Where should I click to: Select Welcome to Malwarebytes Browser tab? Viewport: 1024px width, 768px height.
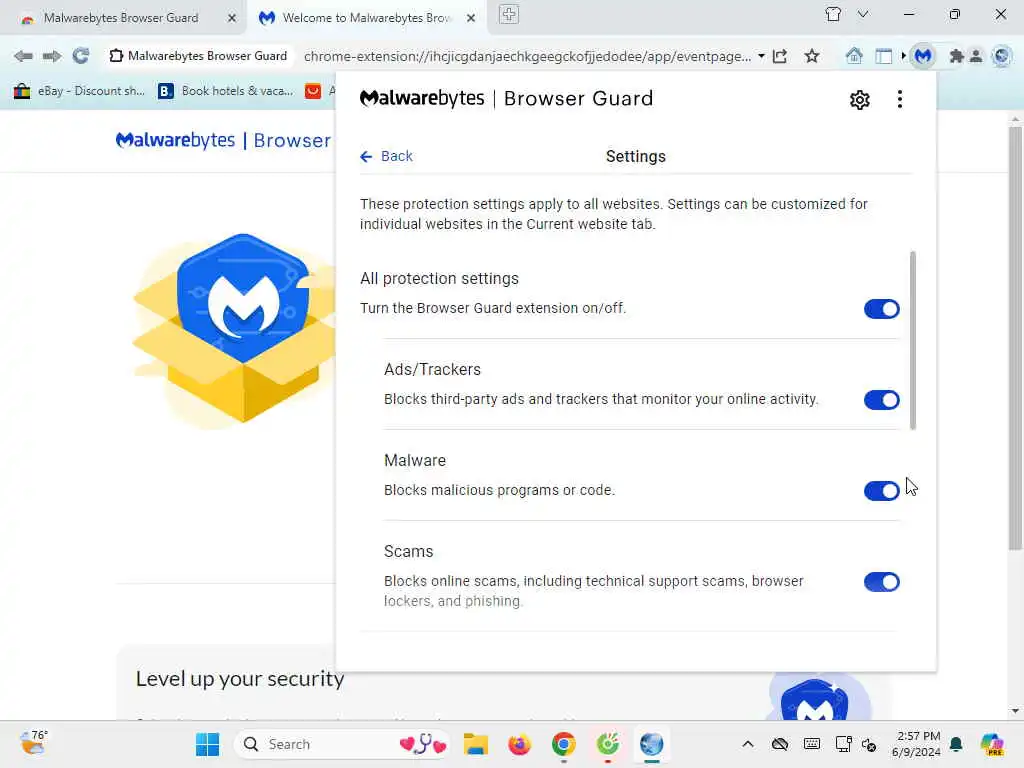click(x=366, y=18)
